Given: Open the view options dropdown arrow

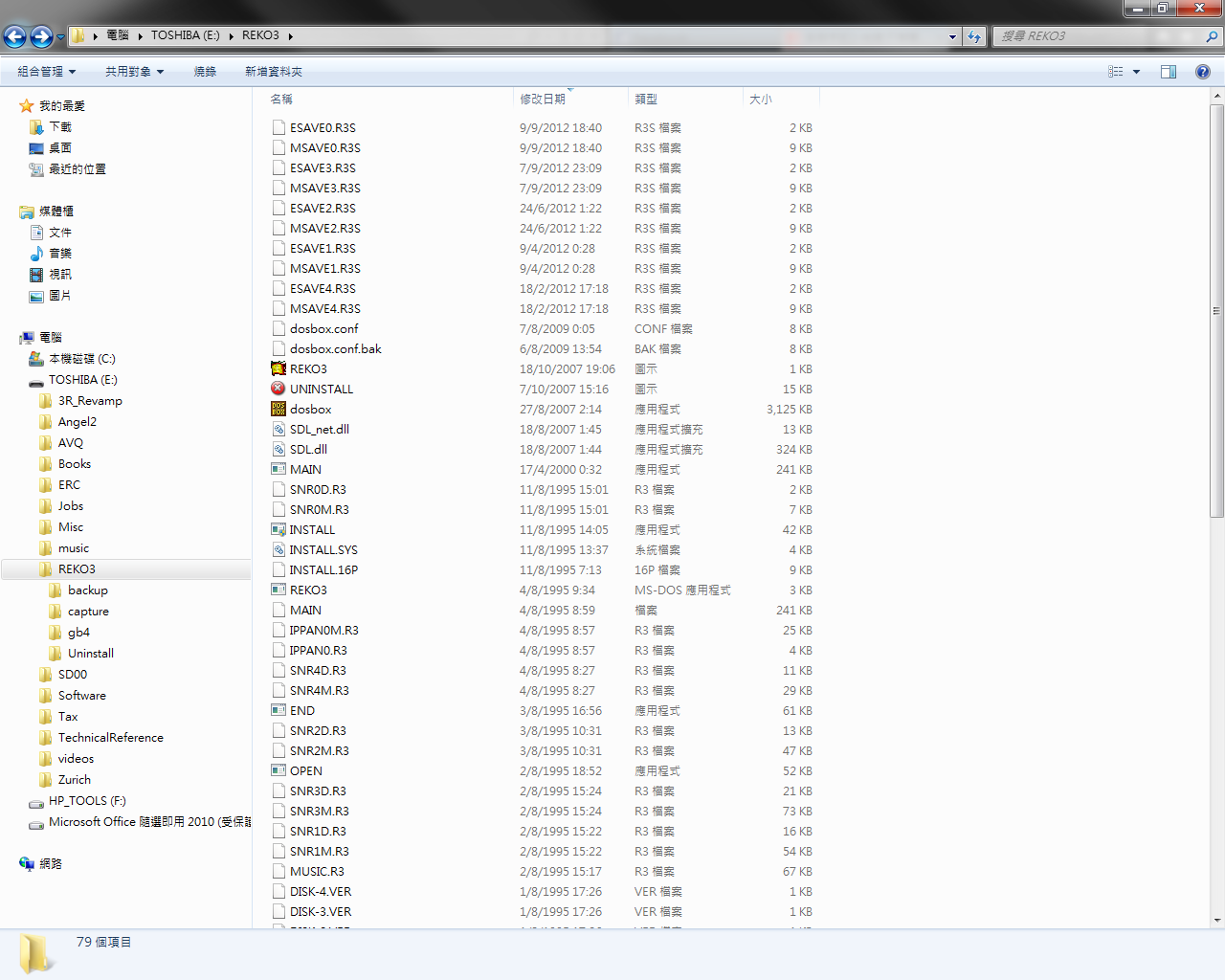Looking at the screenshot, I should pos(1137,72).
